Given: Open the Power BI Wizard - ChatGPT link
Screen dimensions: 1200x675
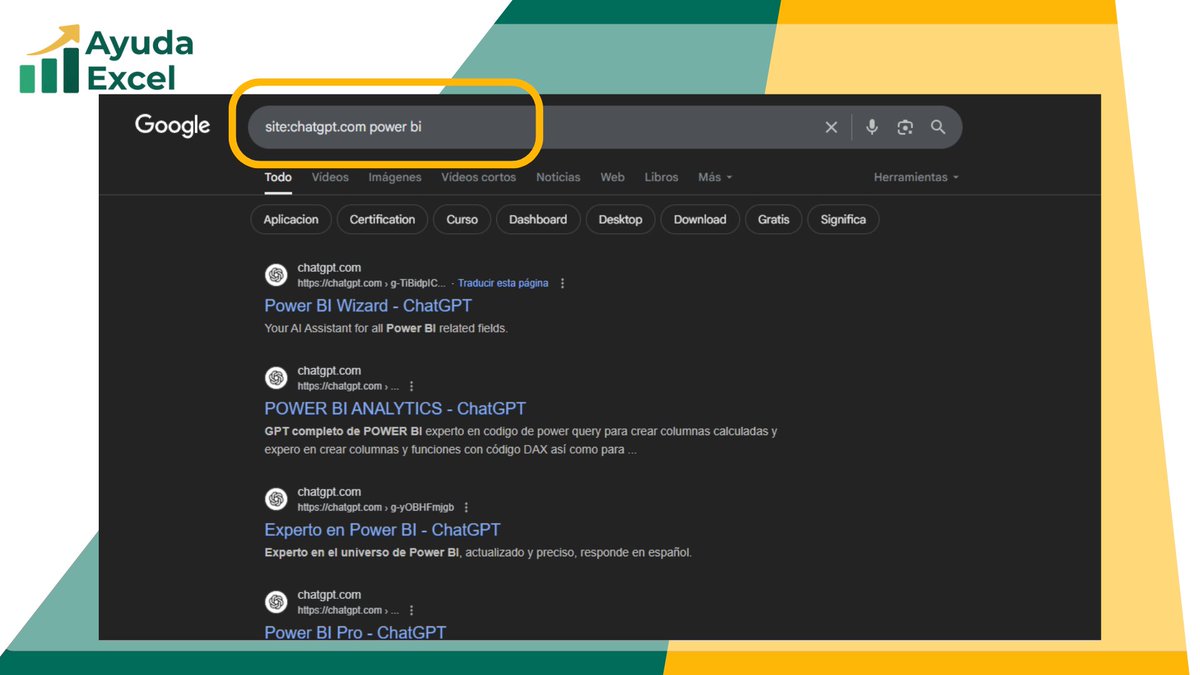Looking at the screenshot, I should (x=367, y=305).
